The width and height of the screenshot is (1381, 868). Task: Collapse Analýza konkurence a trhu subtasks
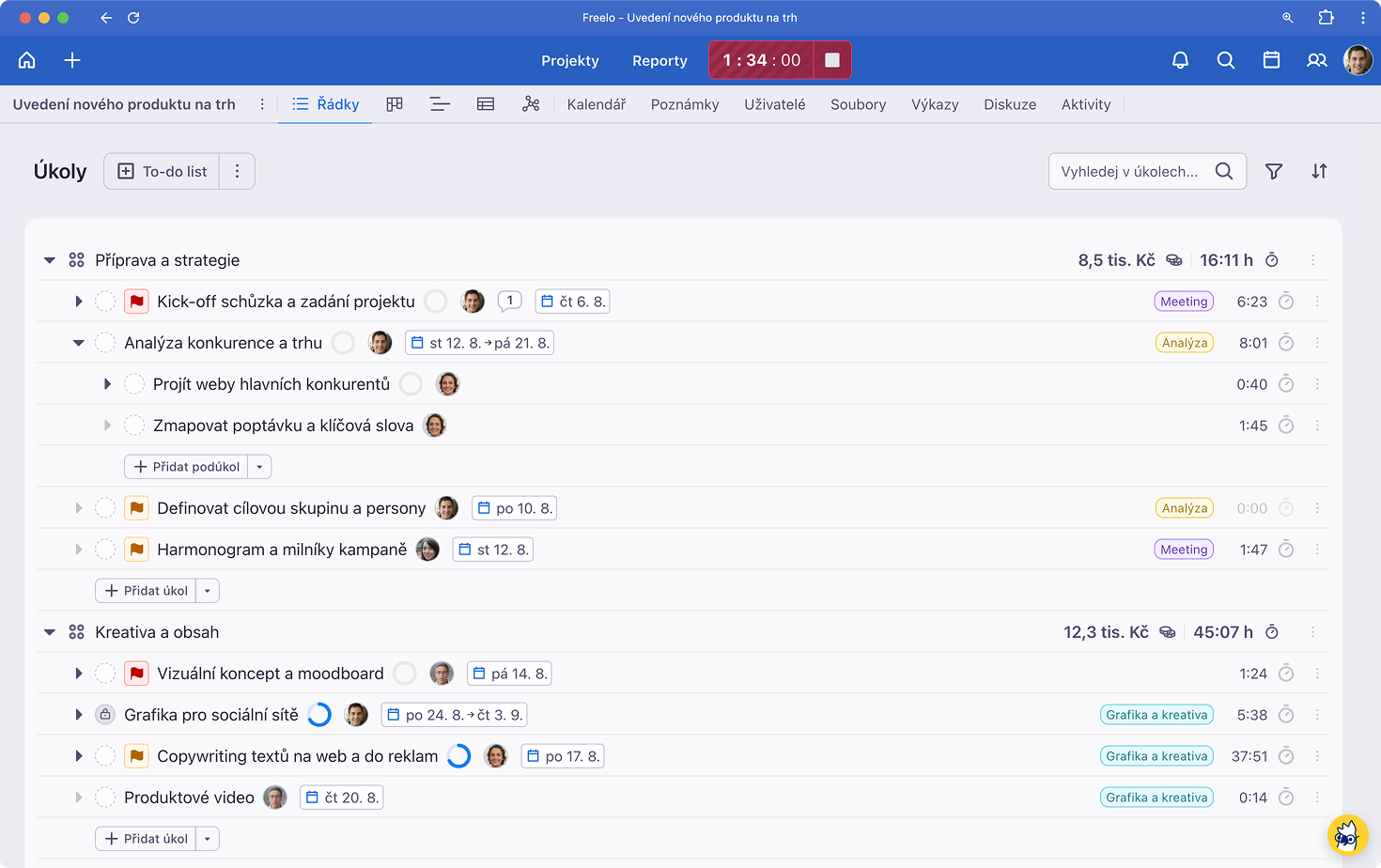(79, 343)
